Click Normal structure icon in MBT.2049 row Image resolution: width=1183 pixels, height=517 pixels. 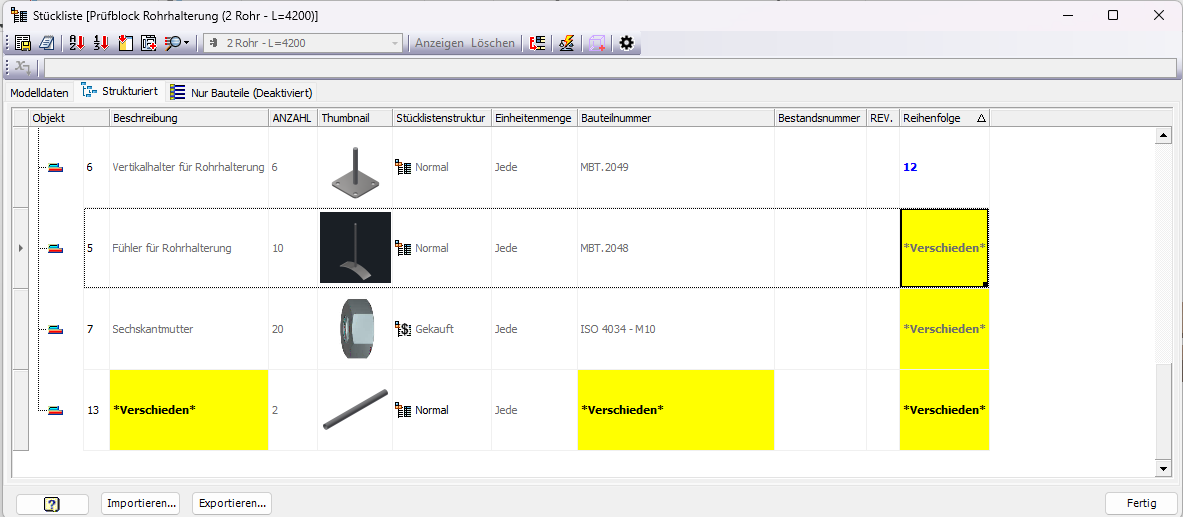click(403, 167)
